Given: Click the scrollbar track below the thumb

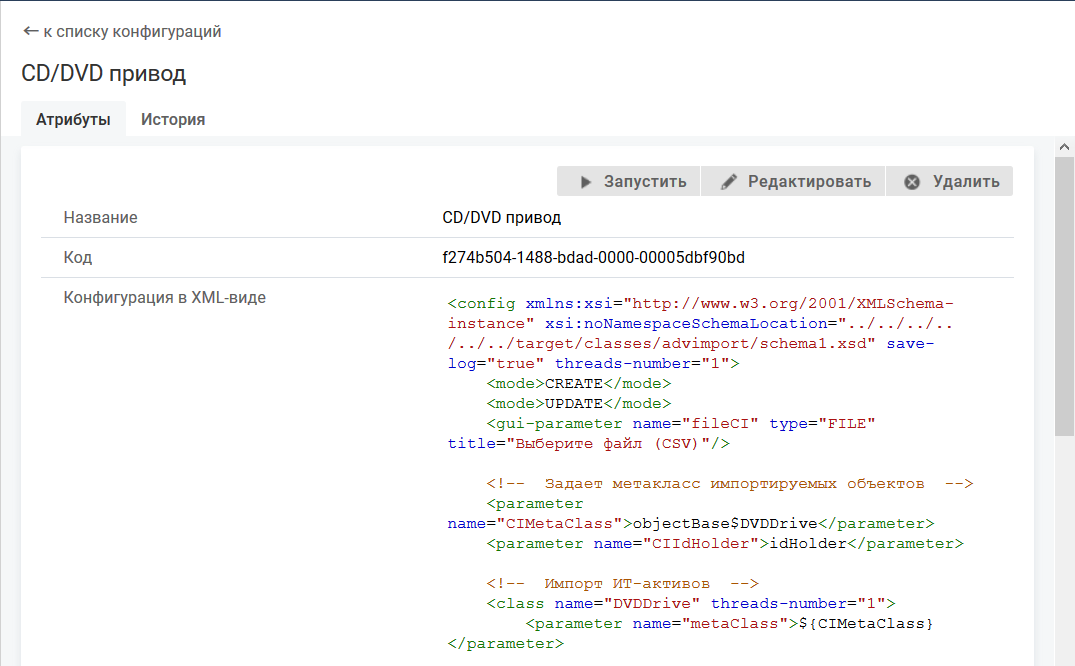Looking at the screenshot, I should pos(1064,550).
